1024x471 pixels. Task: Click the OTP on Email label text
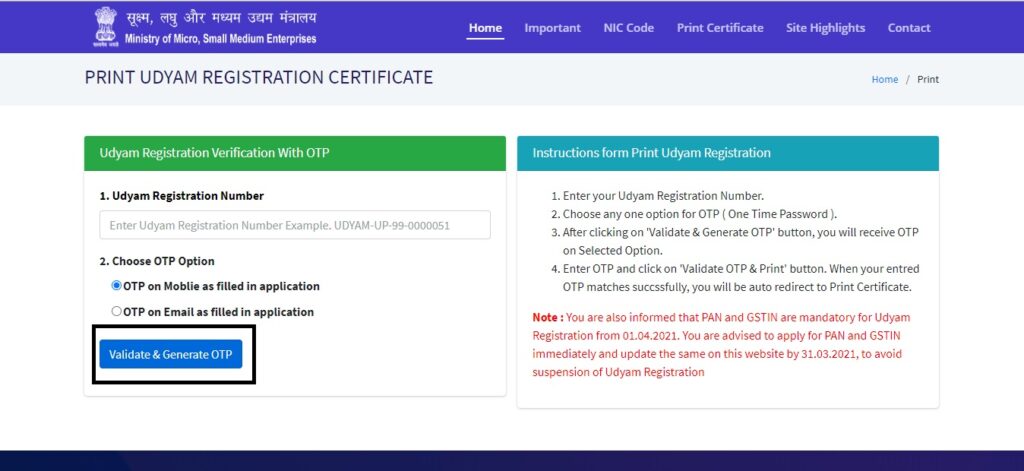(219, 312)
